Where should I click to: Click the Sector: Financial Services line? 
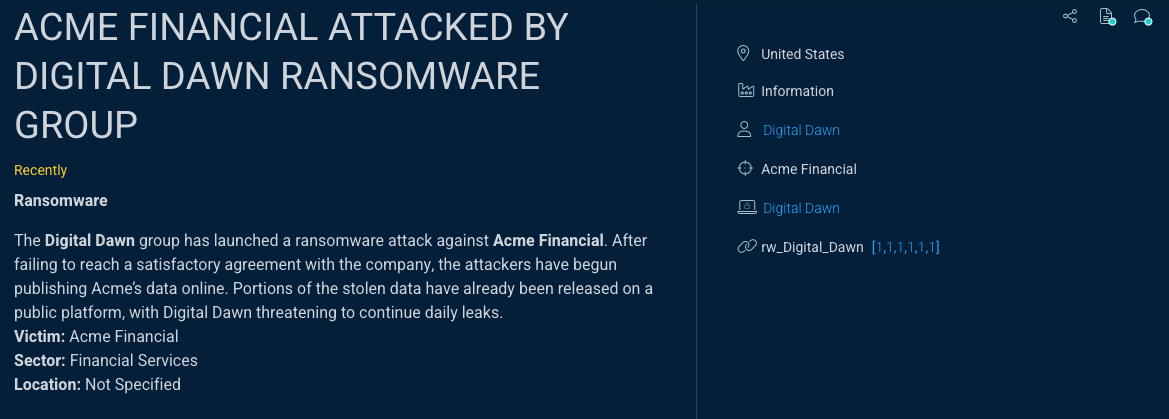click(x=106, y=360)
